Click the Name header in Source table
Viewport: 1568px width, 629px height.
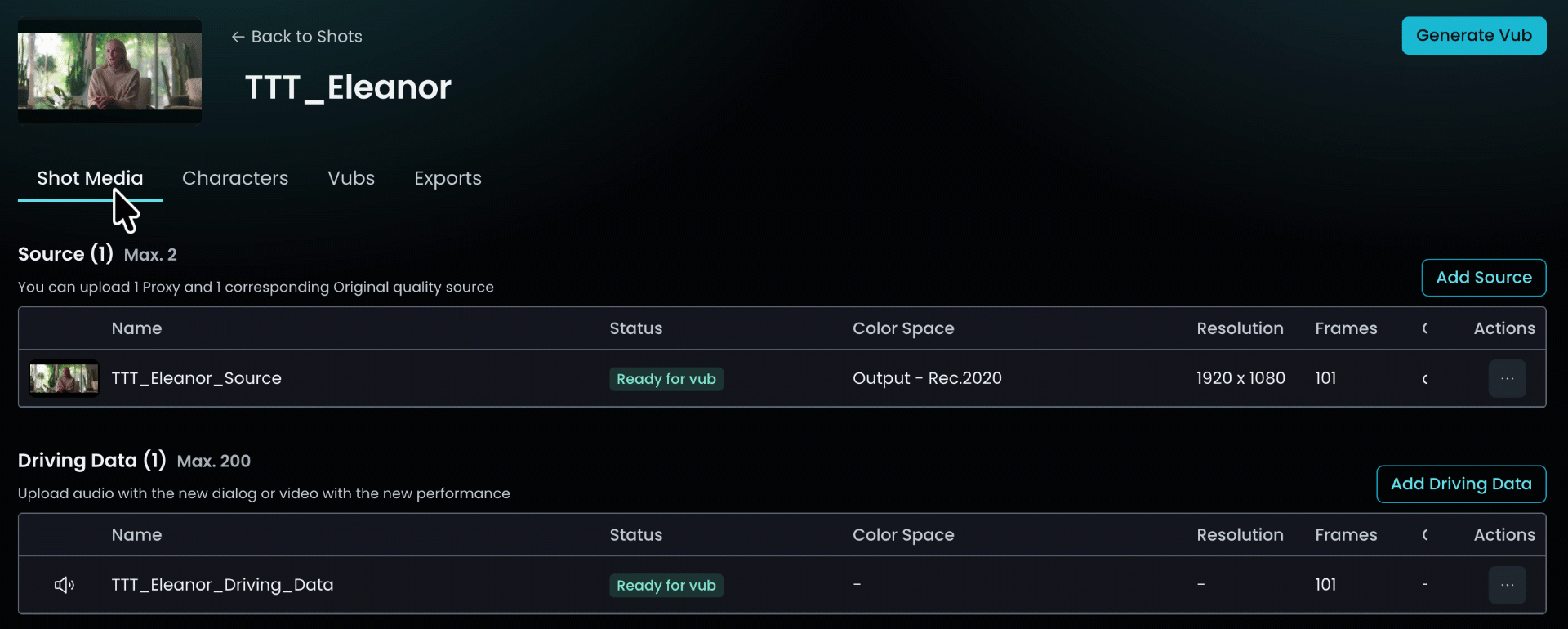(x=136, y=328)
